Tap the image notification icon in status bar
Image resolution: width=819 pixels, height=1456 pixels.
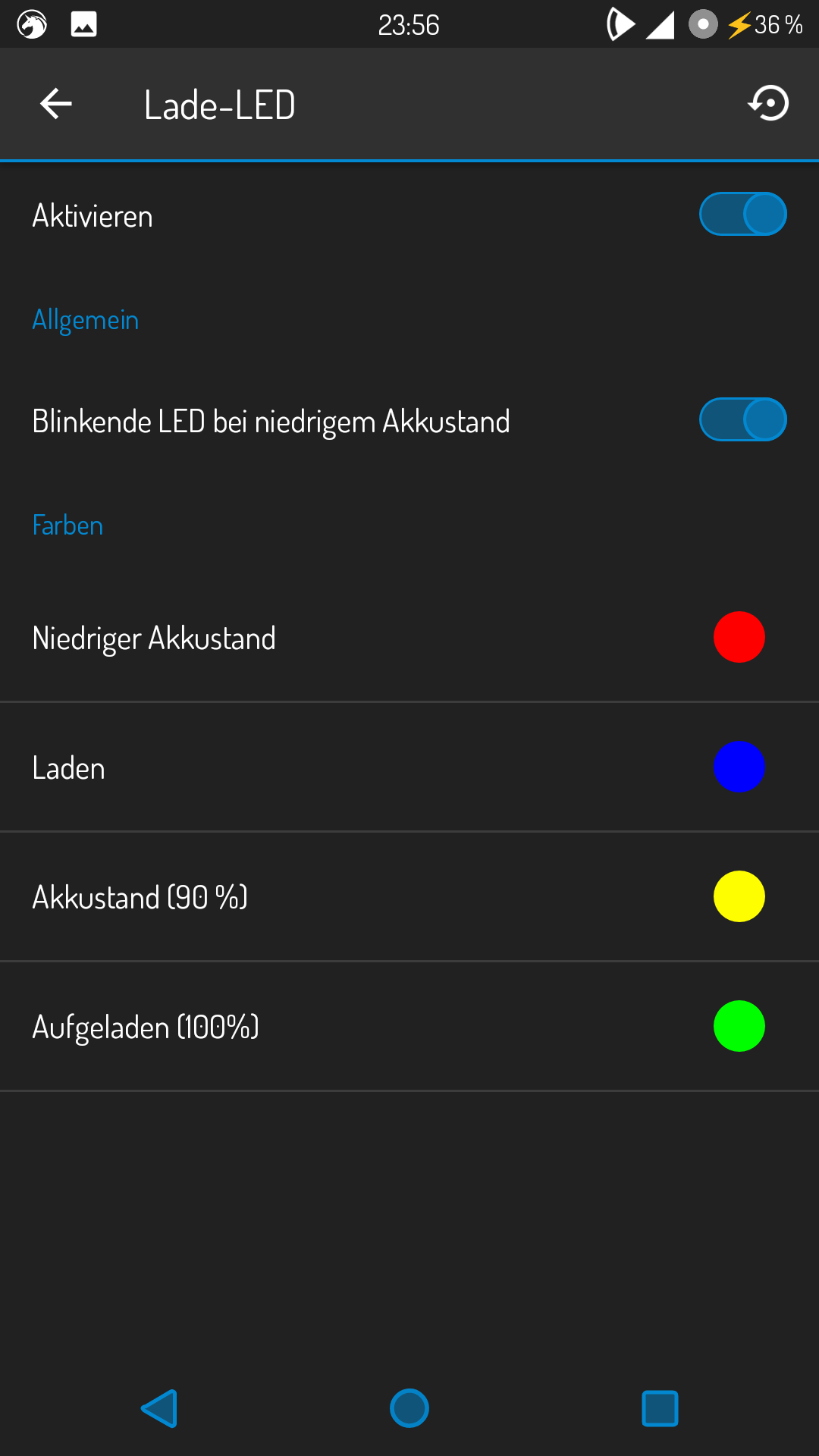83,25
